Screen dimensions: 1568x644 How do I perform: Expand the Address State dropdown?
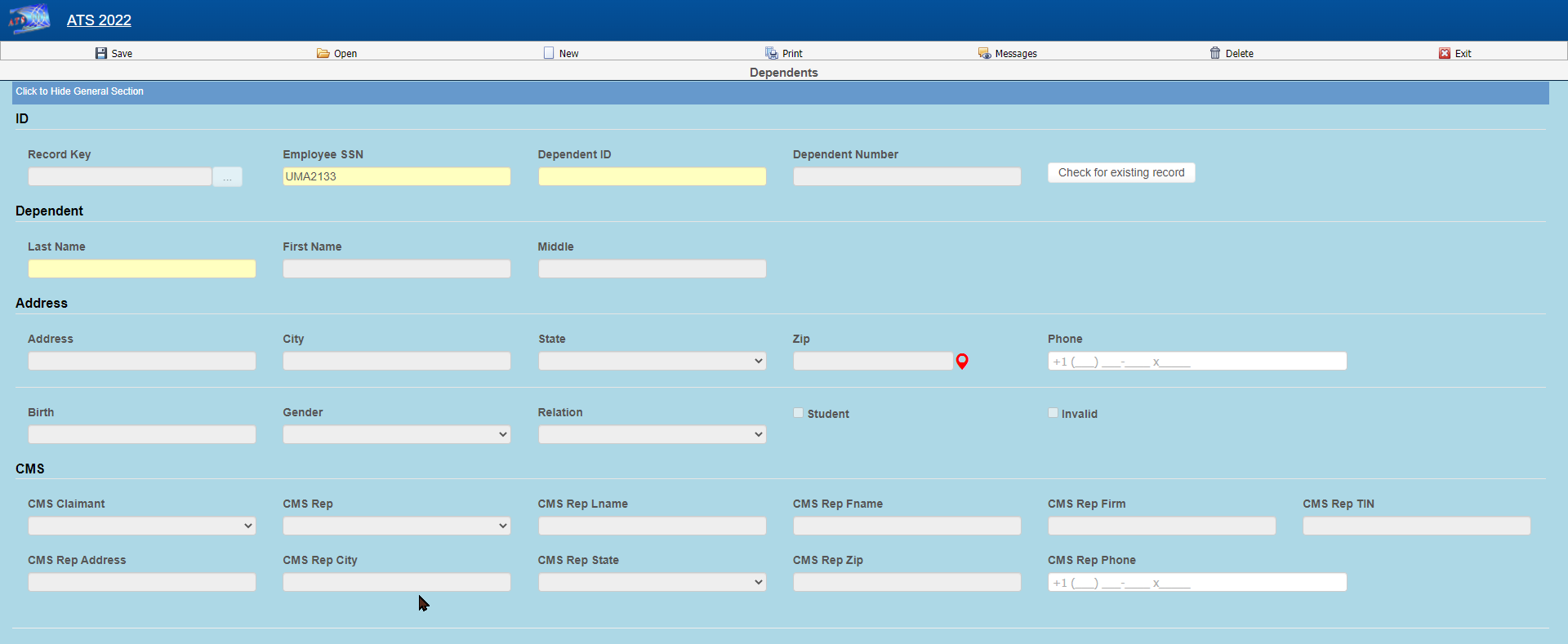pos(652,361)
